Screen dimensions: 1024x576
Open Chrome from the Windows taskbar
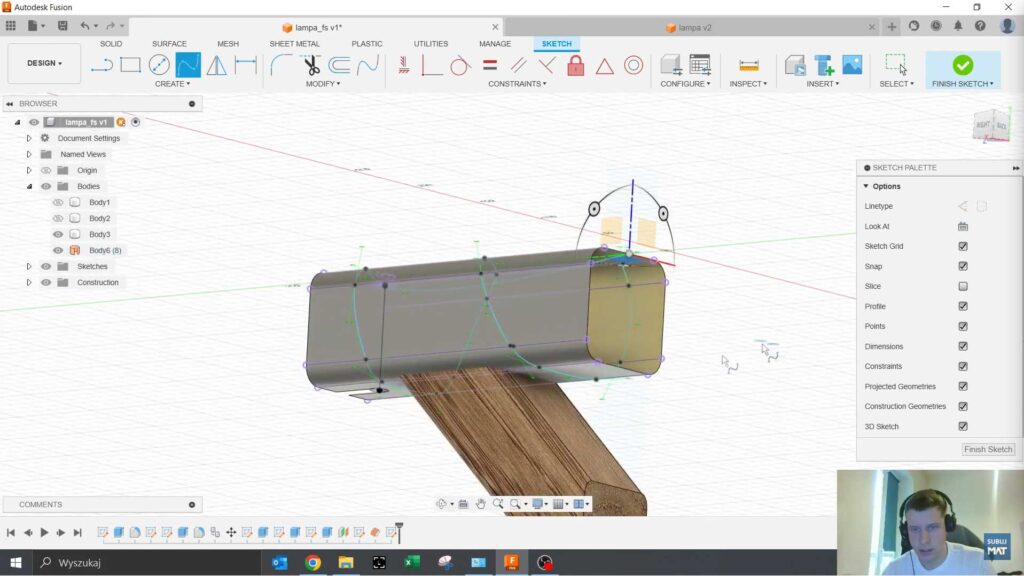312,563
